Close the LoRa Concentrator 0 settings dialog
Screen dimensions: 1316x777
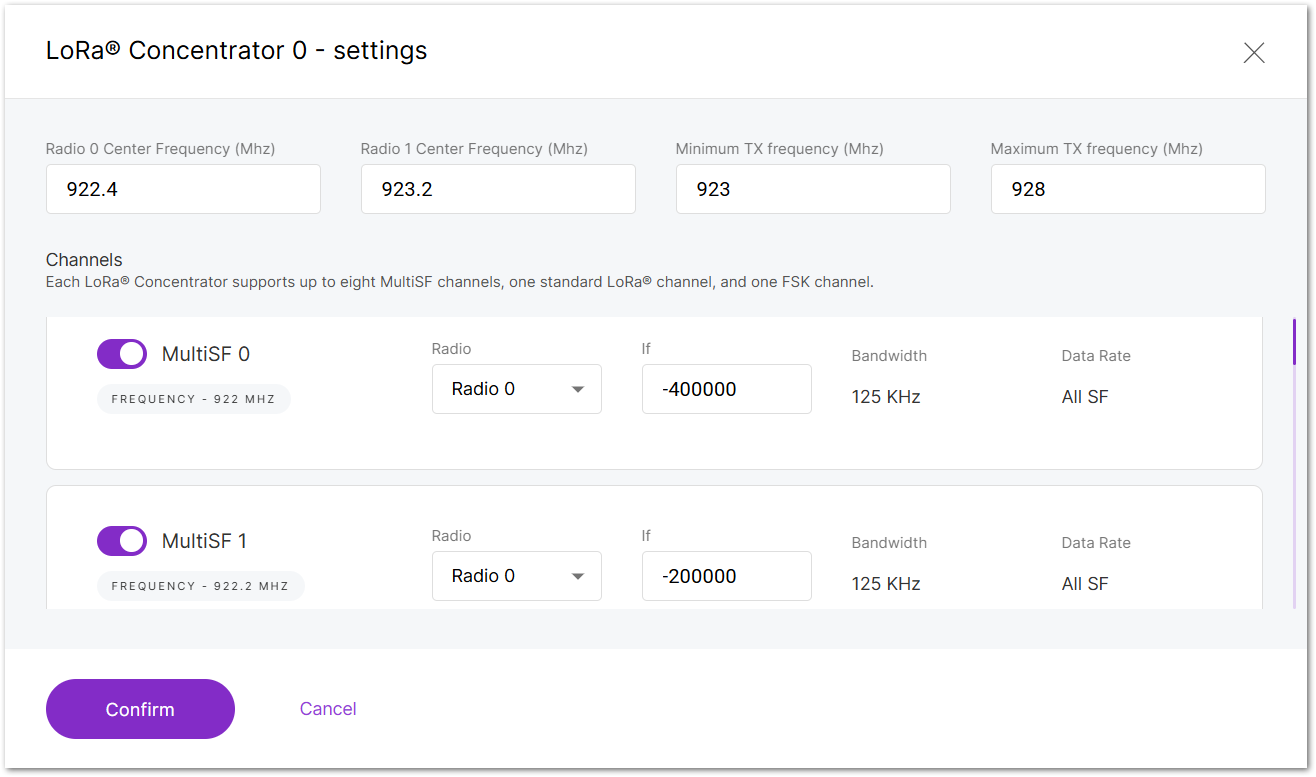pos(1254,53)
